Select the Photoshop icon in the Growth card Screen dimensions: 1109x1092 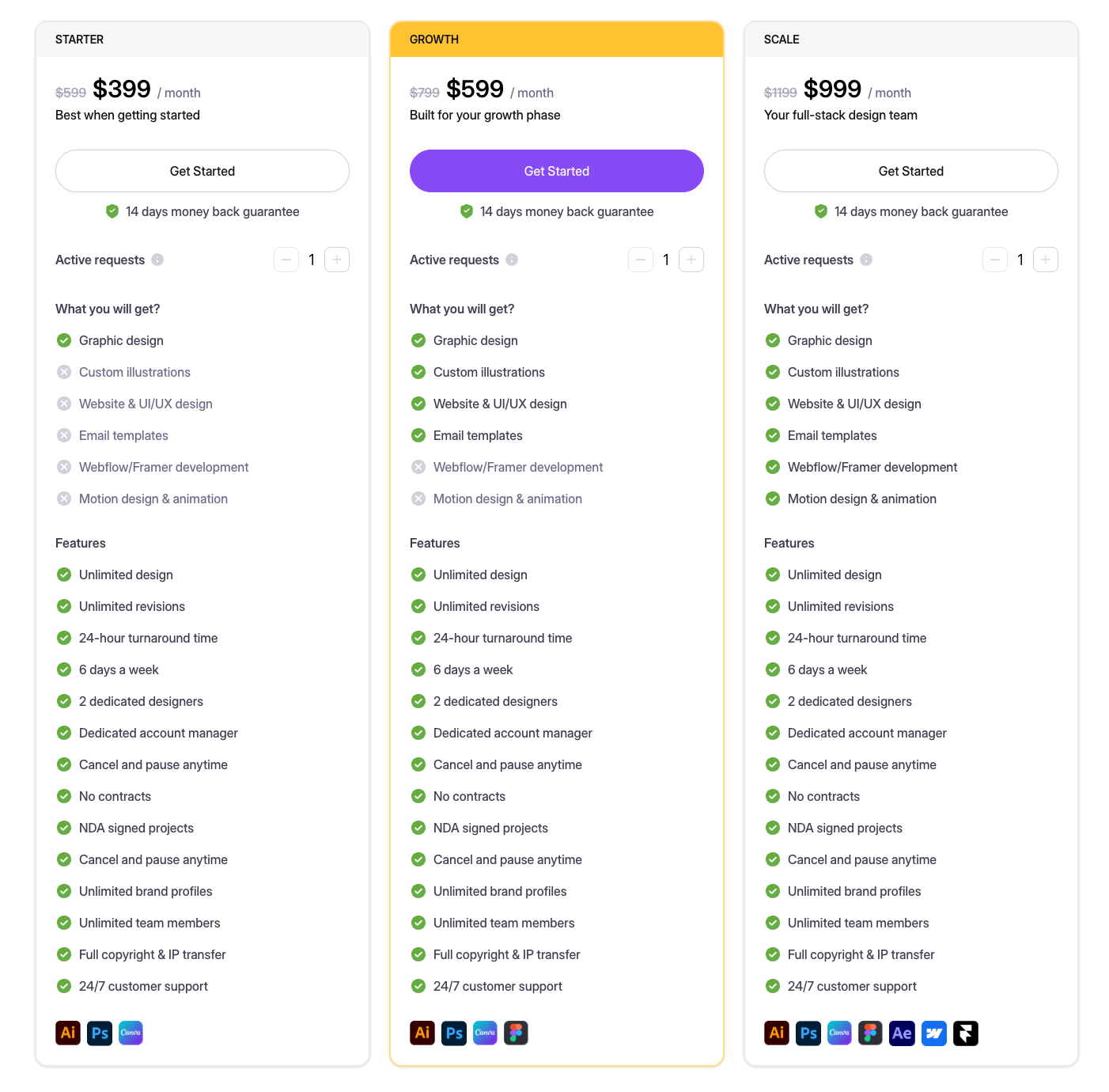pos(454,1033)
